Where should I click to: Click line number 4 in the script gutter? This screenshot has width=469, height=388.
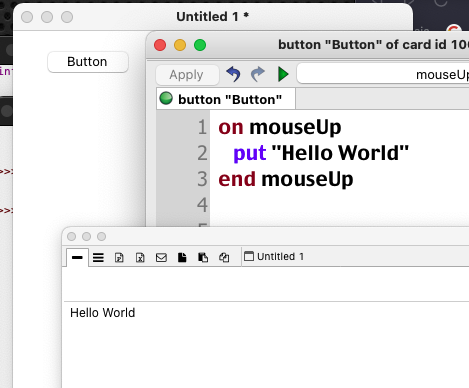tap(202, 205)
